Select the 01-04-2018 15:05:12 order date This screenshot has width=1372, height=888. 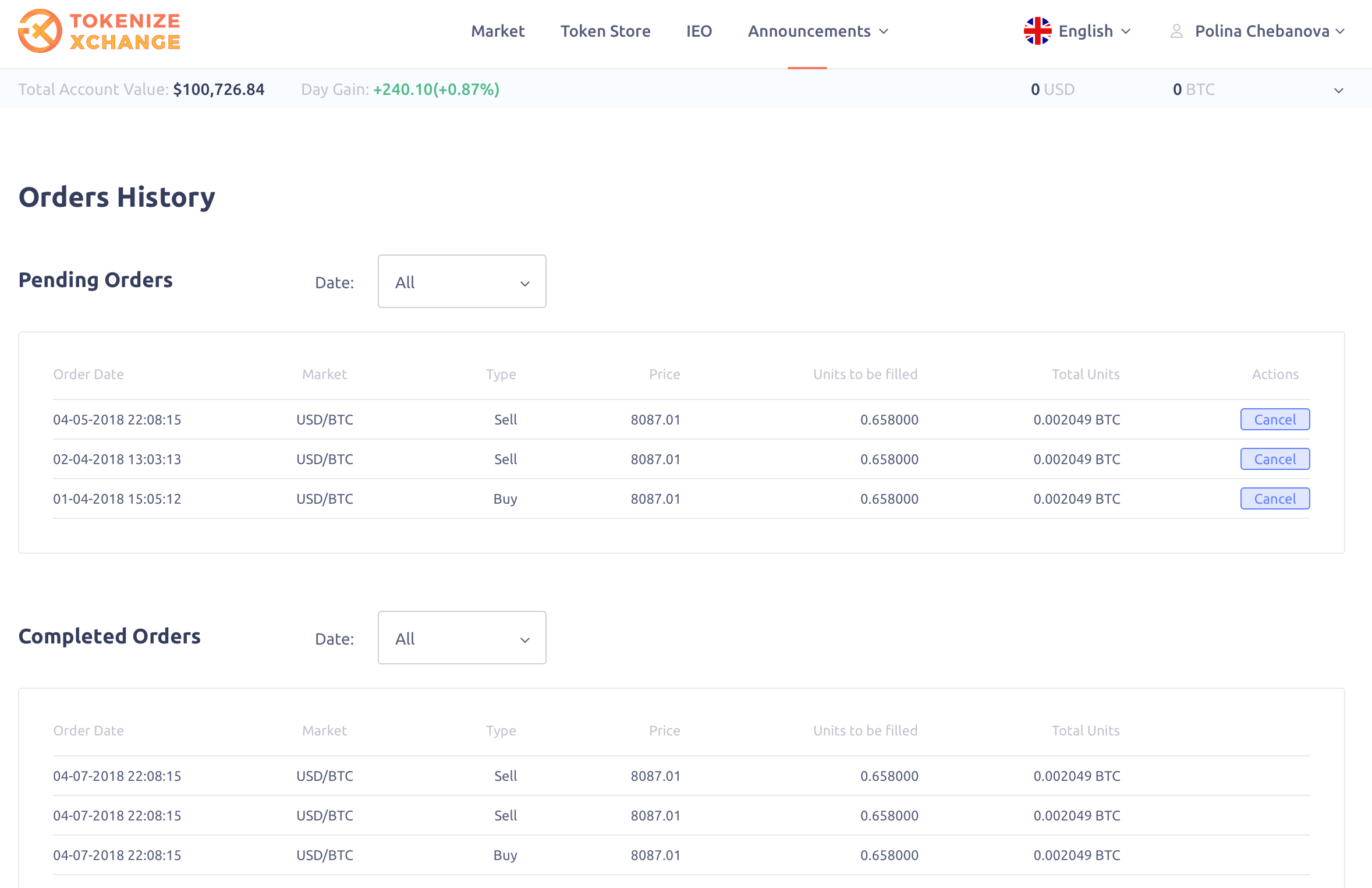117,498
